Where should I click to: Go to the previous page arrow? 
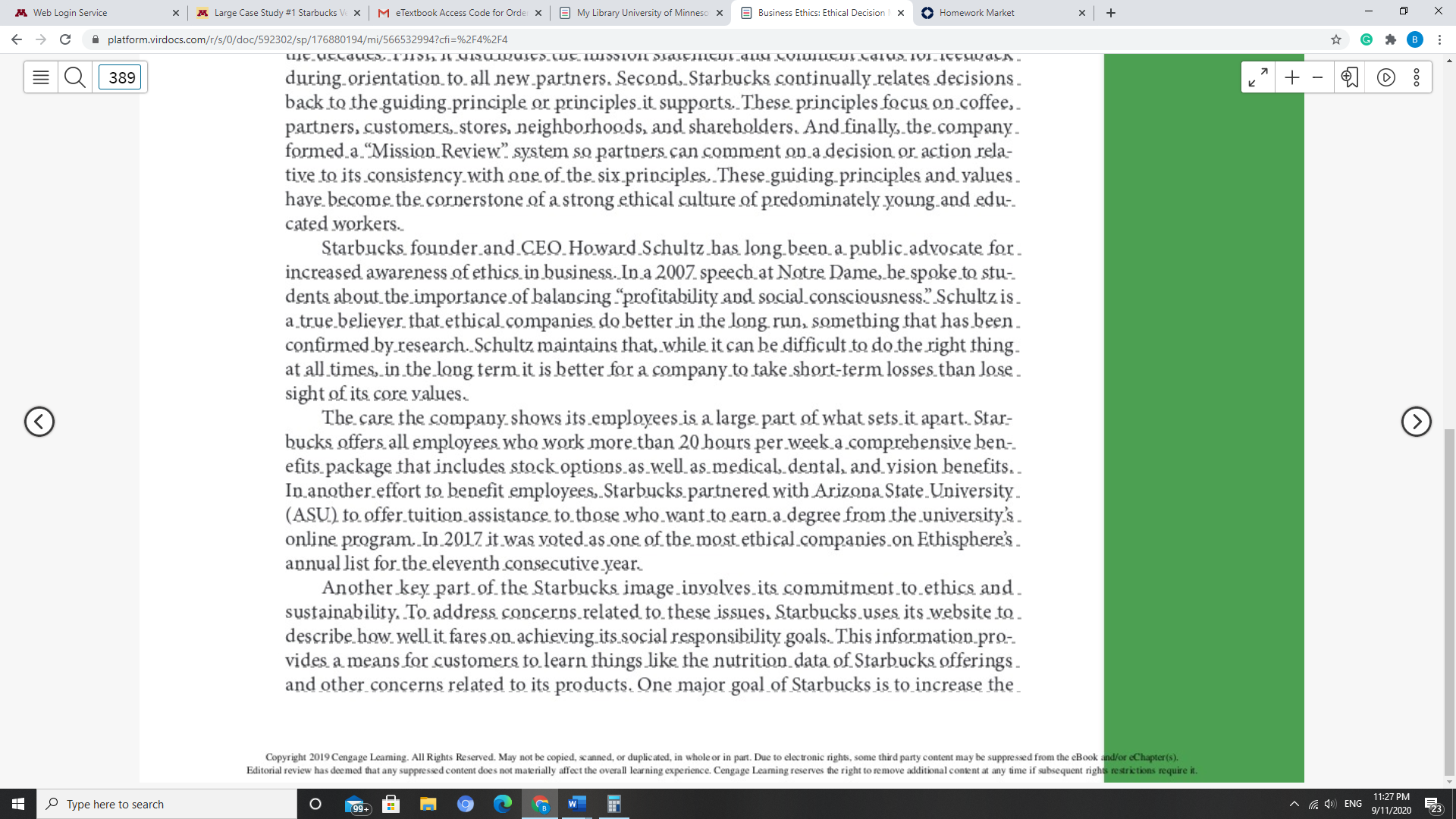click(39, 422)
